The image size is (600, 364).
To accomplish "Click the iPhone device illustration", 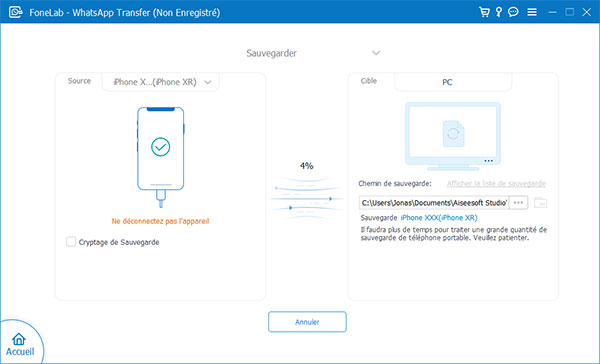I will coord(161,157).
